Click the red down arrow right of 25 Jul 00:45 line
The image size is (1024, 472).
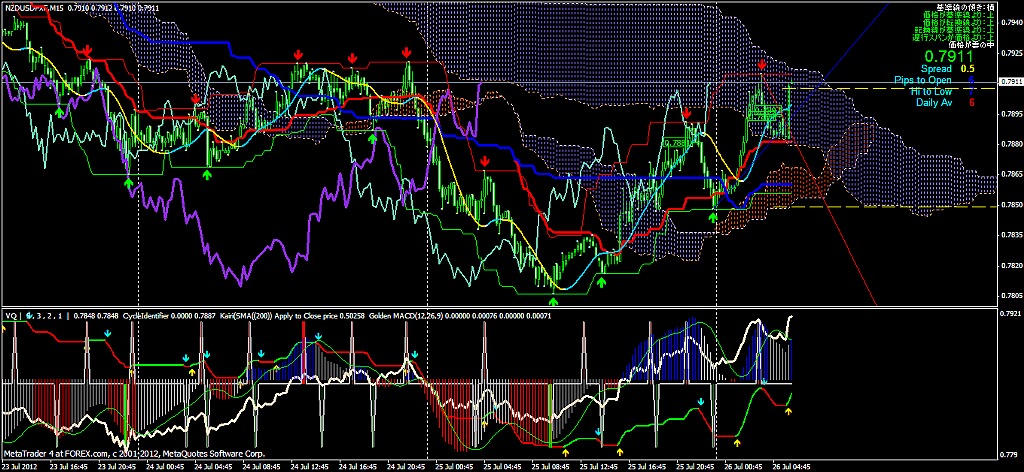pos(485,161)
